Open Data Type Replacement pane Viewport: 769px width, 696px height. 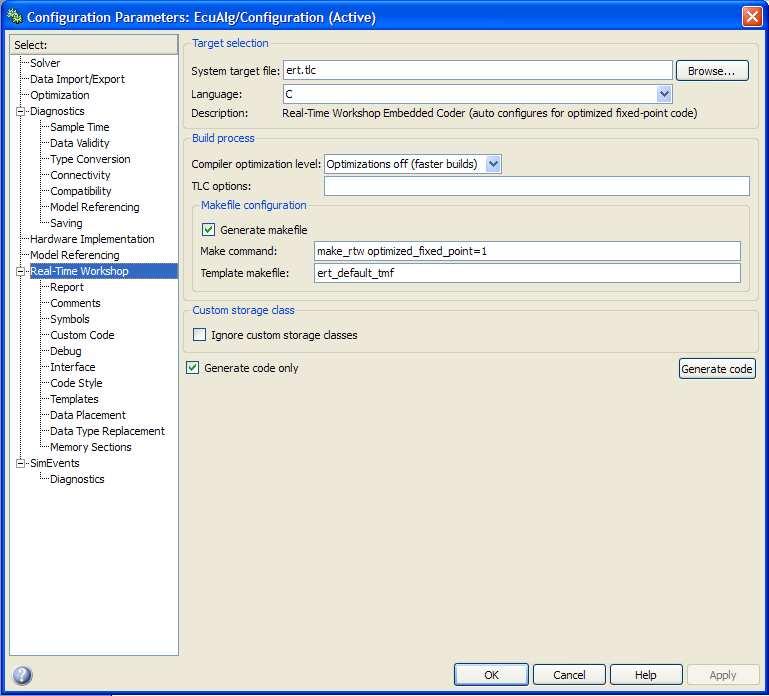(x=107, y=431)
